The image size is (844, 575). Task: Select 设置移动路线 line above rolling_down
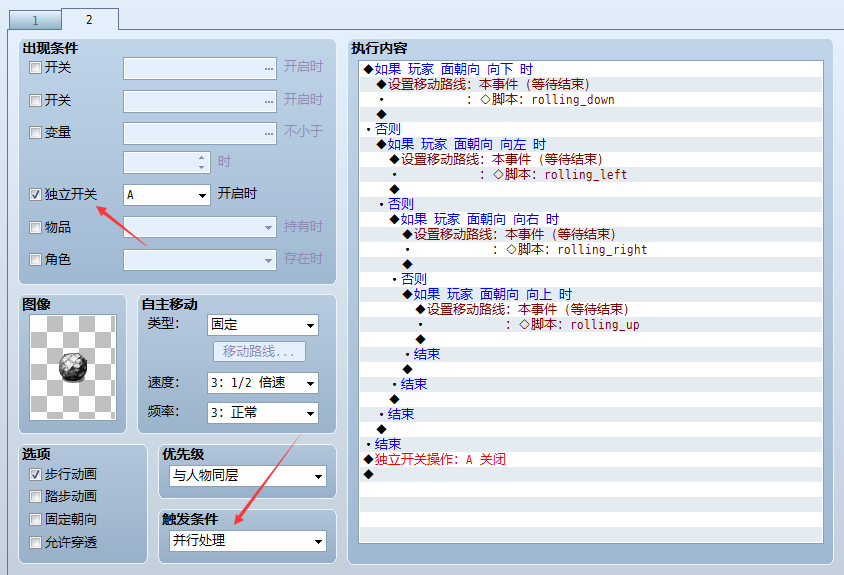590,85
